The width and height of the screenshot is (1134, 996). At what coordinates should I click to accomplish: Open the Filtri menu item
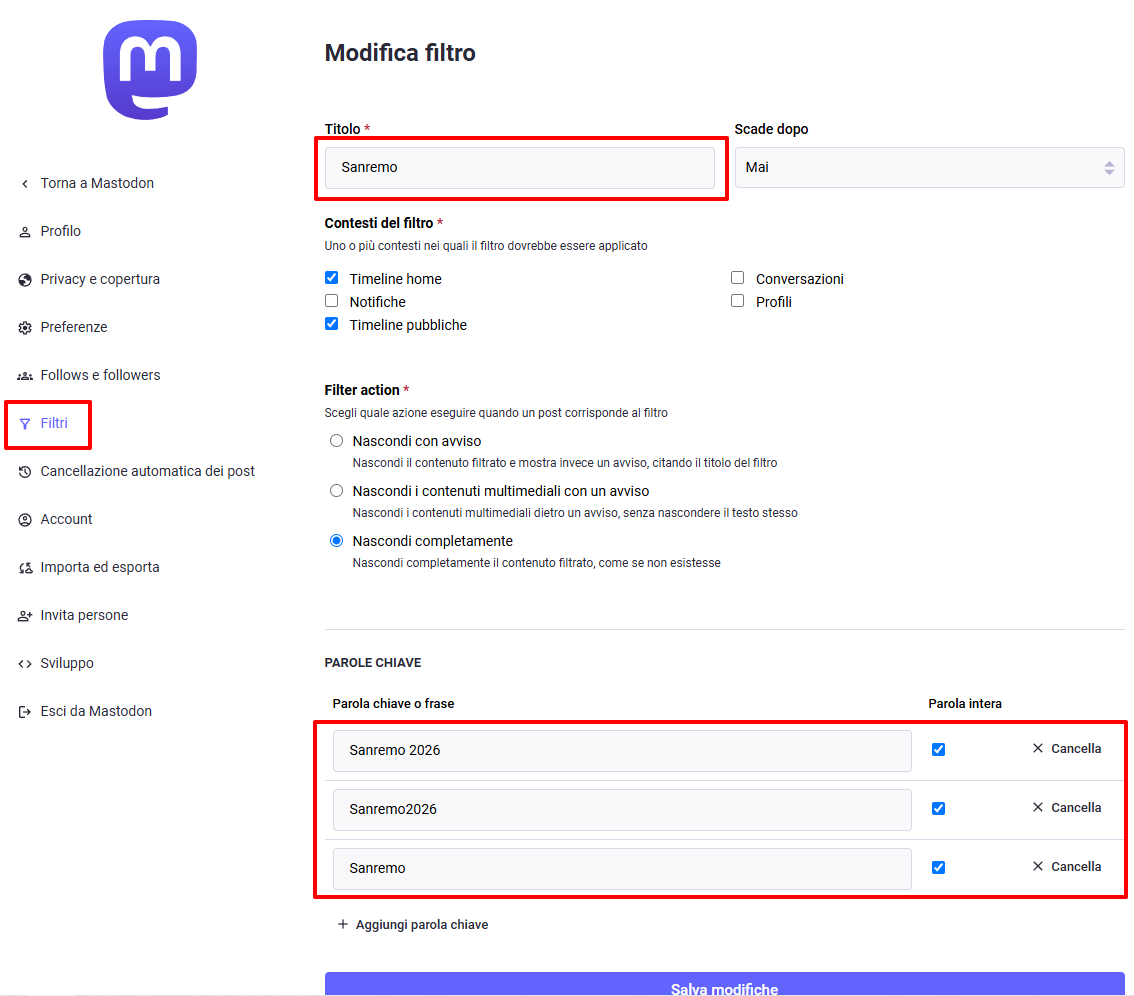[54, 424]
